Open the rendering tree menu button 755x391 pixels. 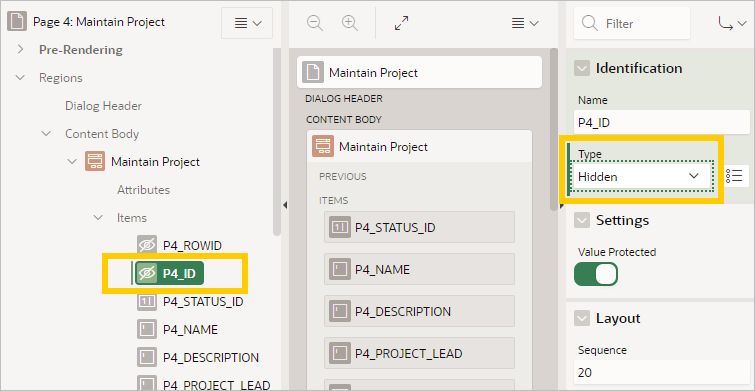coord(247,23)
